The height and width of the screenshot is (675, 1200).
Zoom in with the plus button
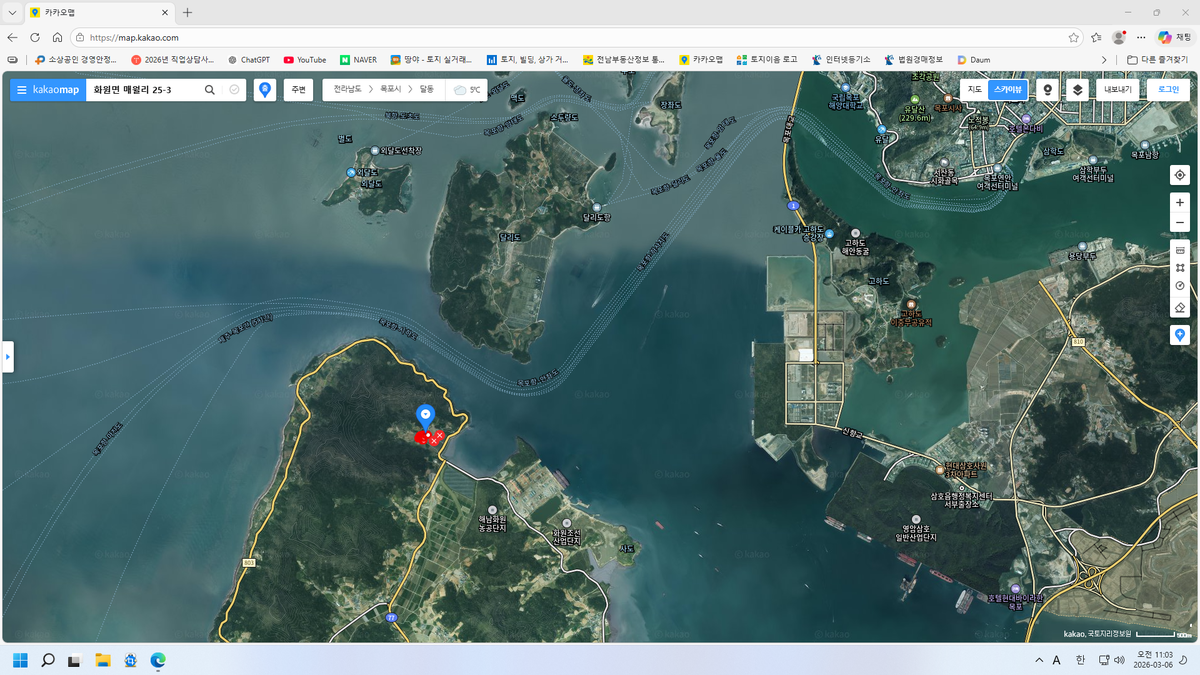click(1180, 203)
